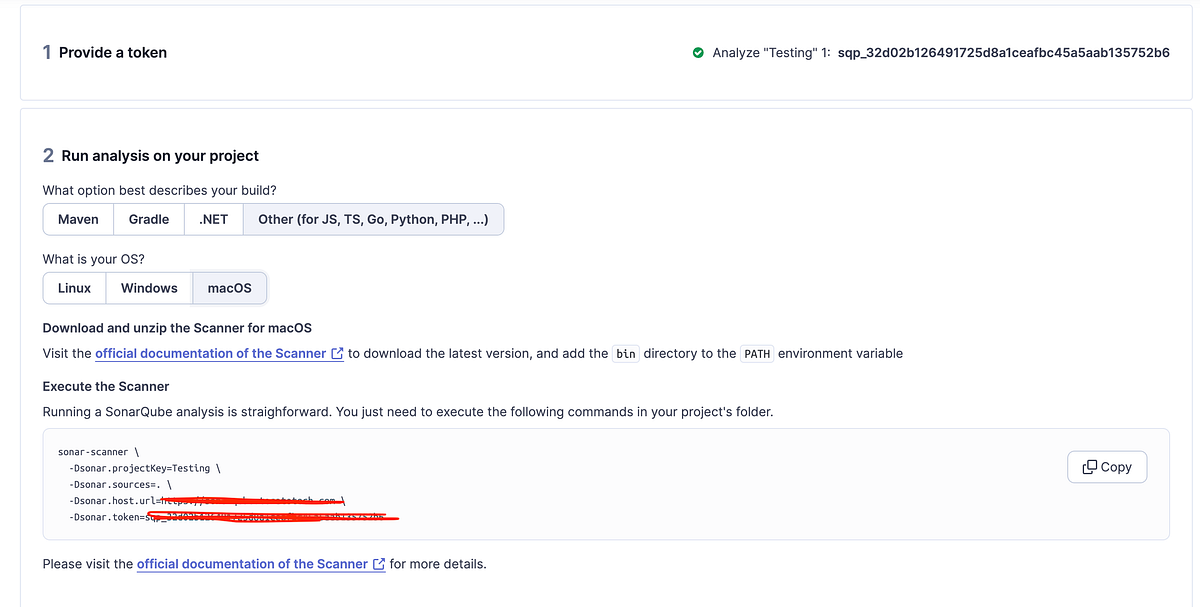The width and height of the screenshot is (1200, 607).
Task: Choose the .NET build option
Action: (x=214, y=219)
